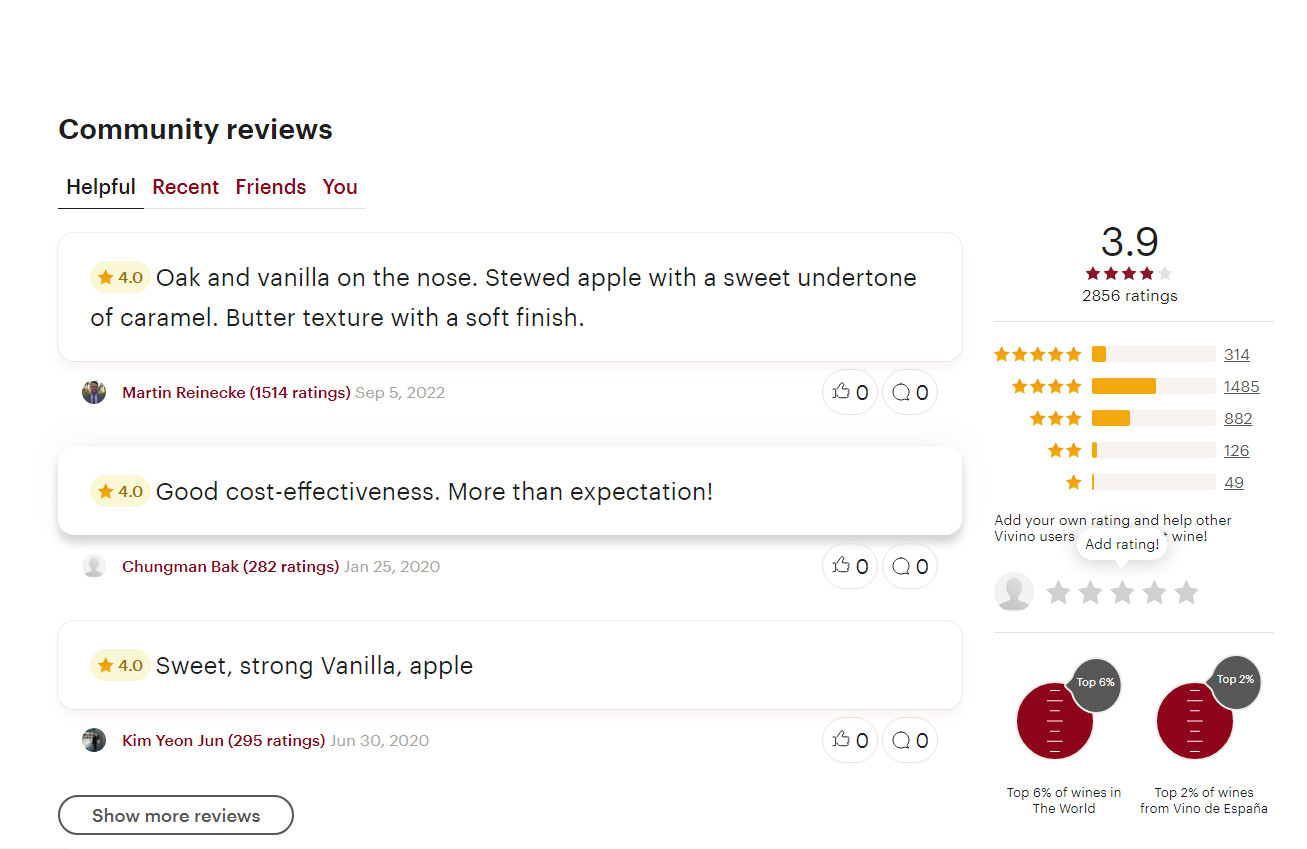The width and height of the screenshot is (1307, 849).
Task: Open comments on Chungman Bak's review
Action: 910,566
